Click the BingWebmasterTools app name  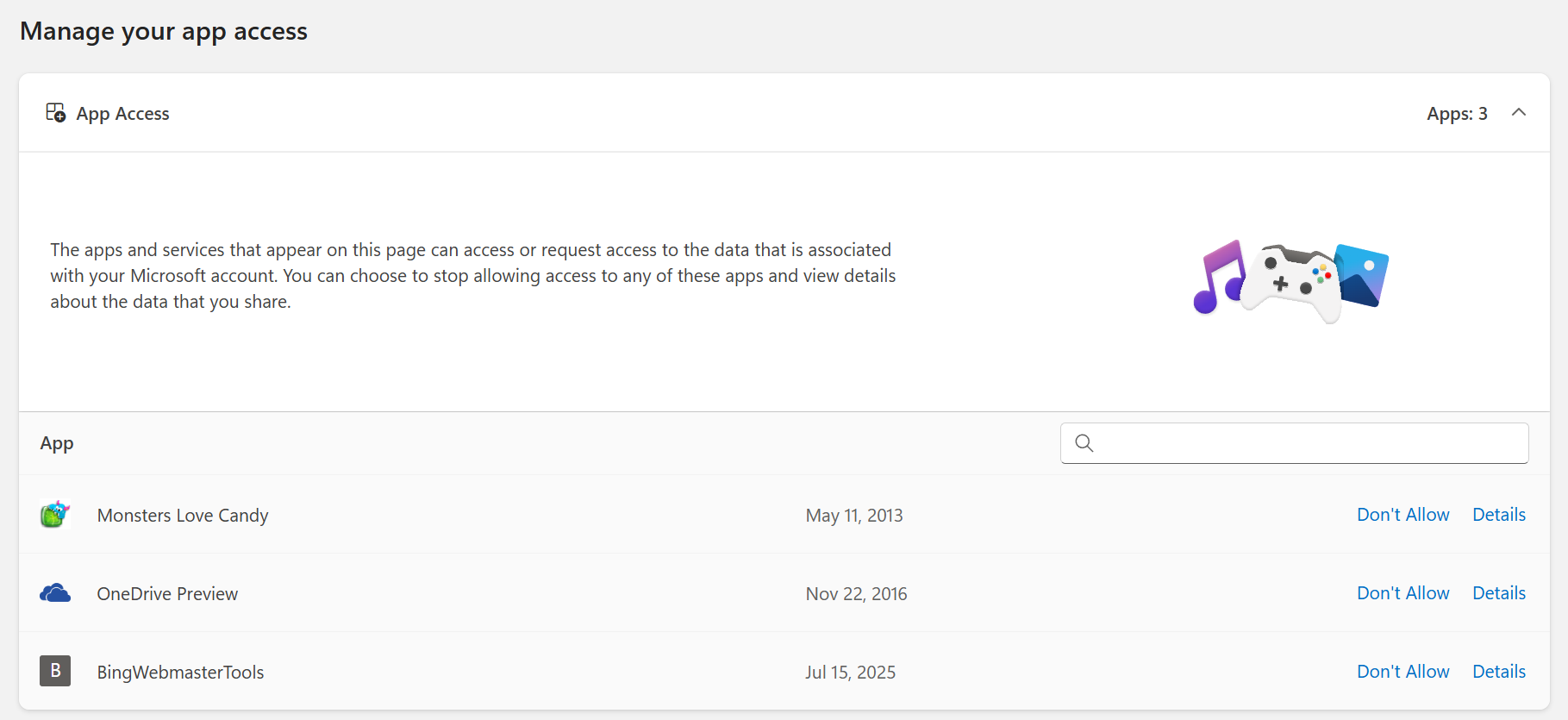[180, 673]
